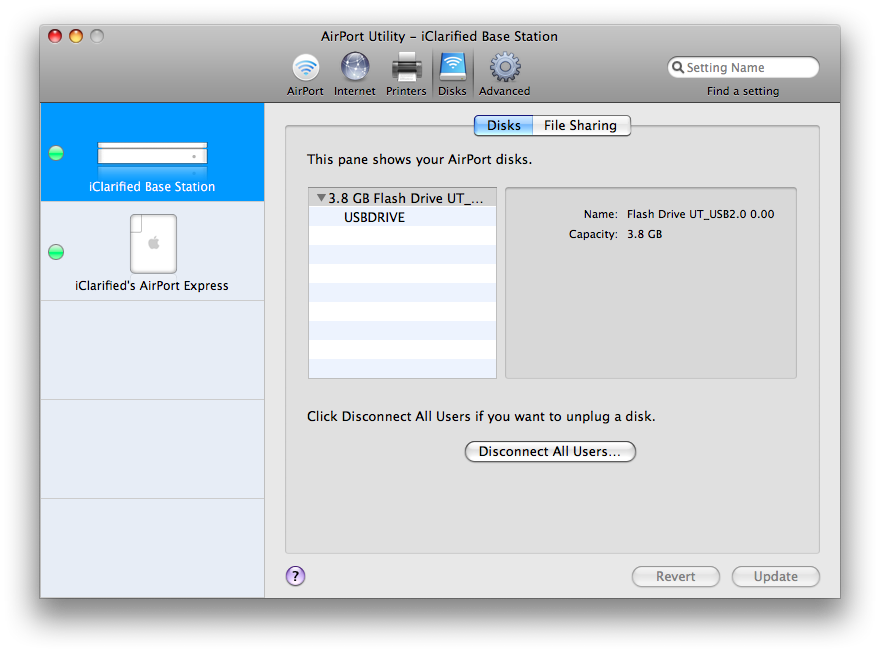The image size is (880, 653).
Task: Select iClarified's AirPort Express device
Action: pyautogui.click(x=152, y=254)
